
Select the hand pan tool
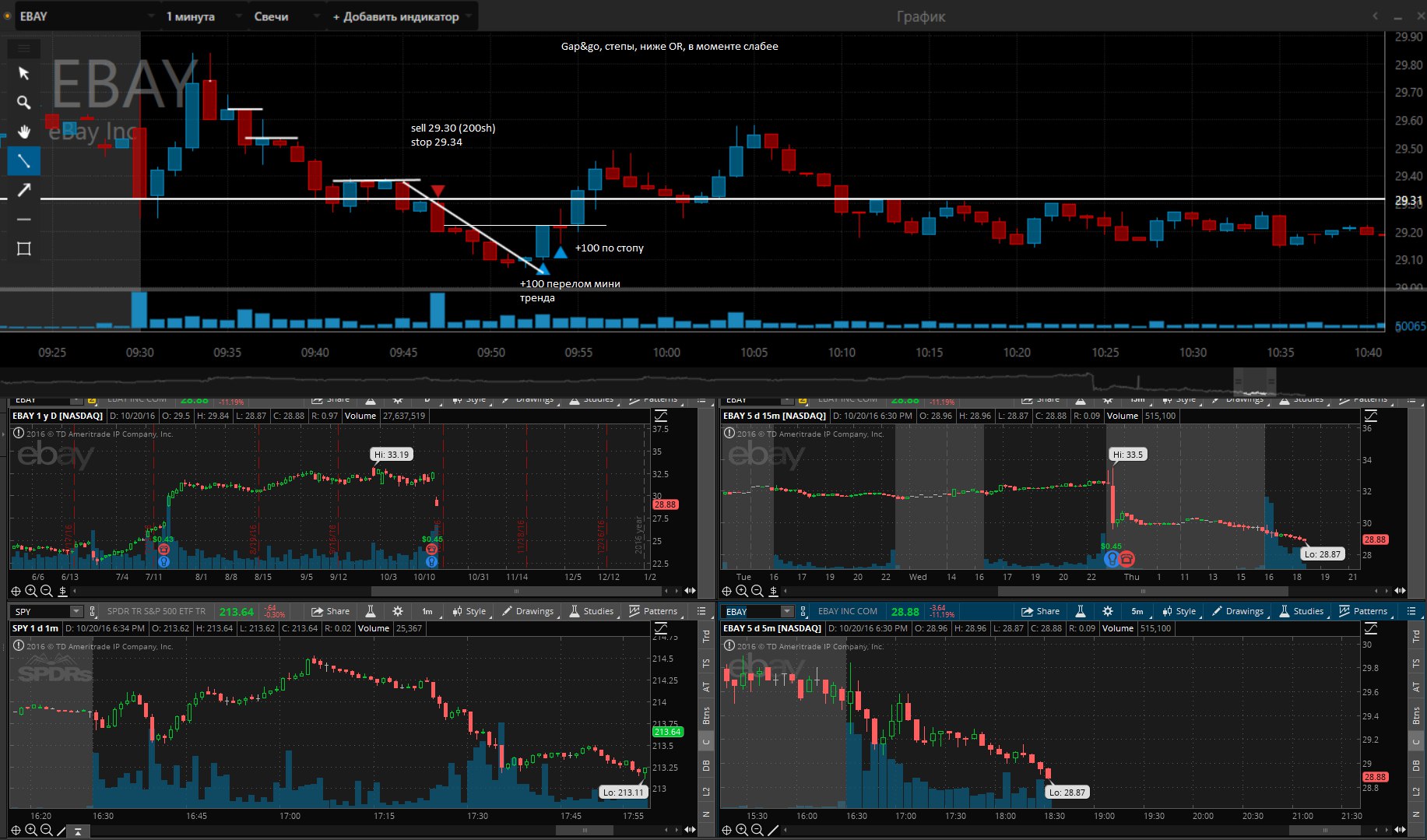[x=24, y=132]
